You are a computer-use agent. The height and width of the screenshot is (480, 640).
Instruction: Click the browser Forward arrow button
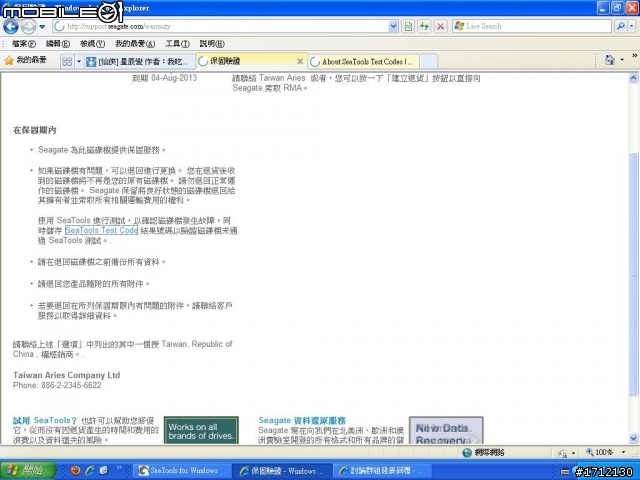[x=28, y=27]
